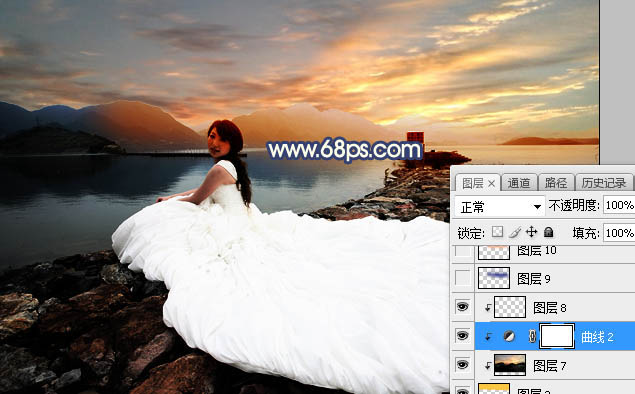Screen dimensions: 635x394
Task: Click the Curves 2 adjustment icon
Action: [x=509, y=336]
